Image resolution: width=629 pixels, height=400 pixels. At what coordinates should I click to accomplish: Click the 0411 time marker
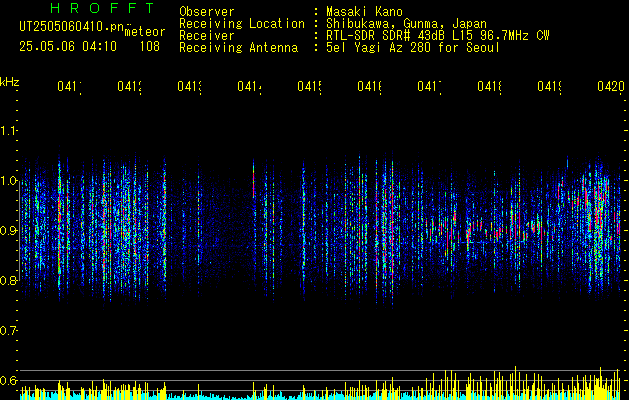click(x=69, y=86)
